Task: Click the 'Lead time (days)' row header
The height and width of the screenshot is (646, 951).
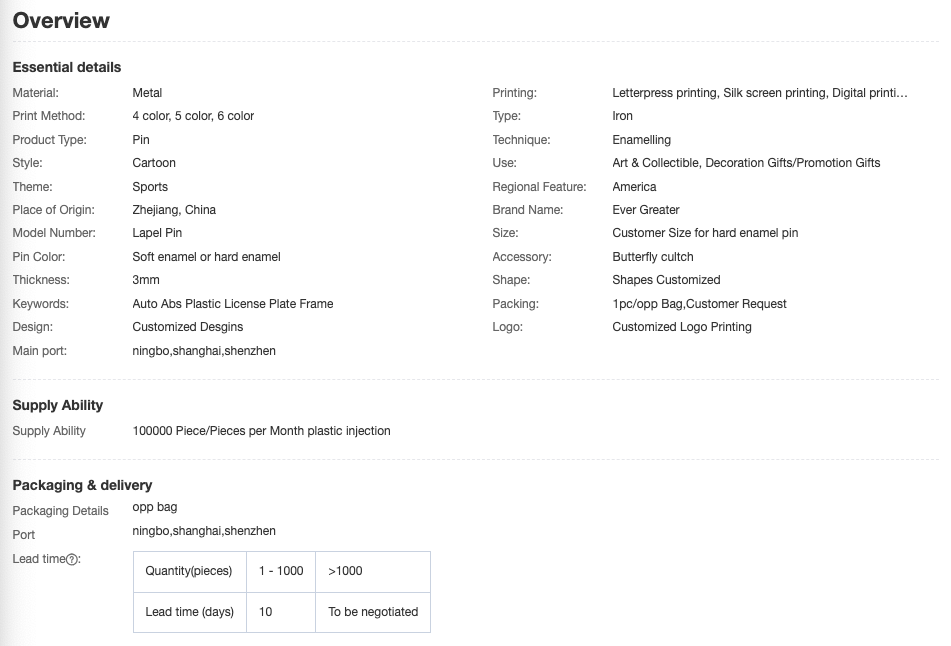Action: pyautogui.click(x=190, y=612)
